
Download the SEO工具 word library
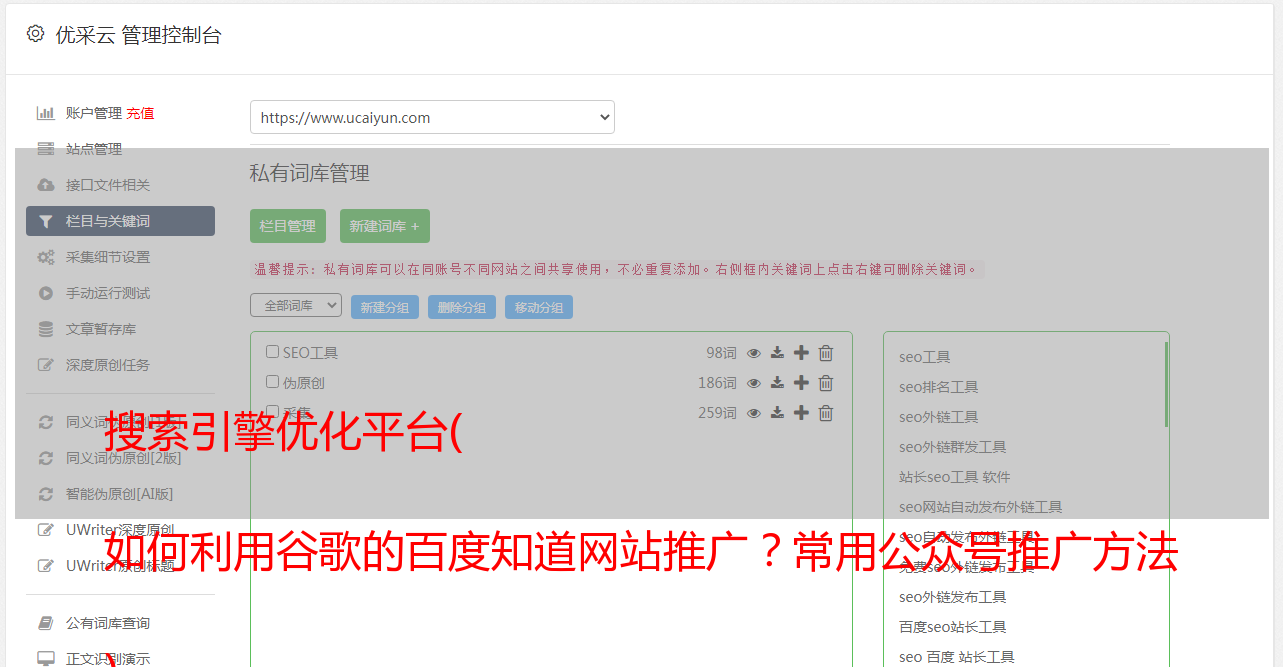coord(777,353)
